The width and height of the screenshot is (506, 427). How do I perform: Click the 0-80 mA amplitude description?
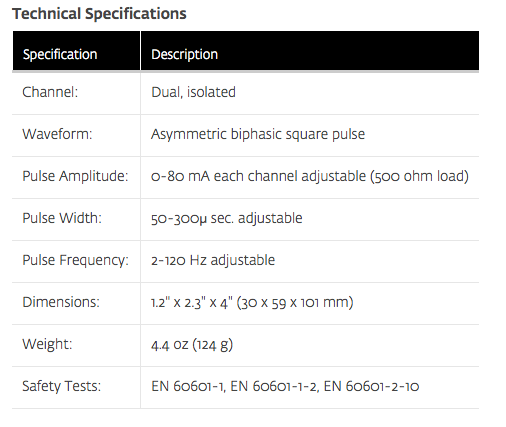pyautogui.click(x=310, y=176)
